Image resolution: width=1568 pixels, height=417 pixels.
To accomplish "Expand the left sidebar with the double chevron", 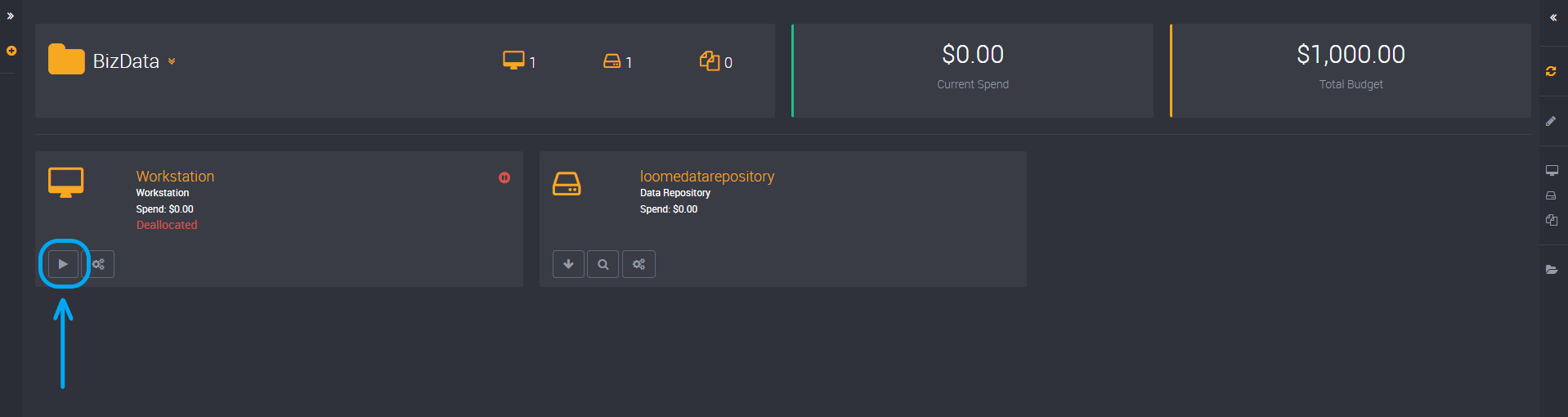I will (11, 16).
